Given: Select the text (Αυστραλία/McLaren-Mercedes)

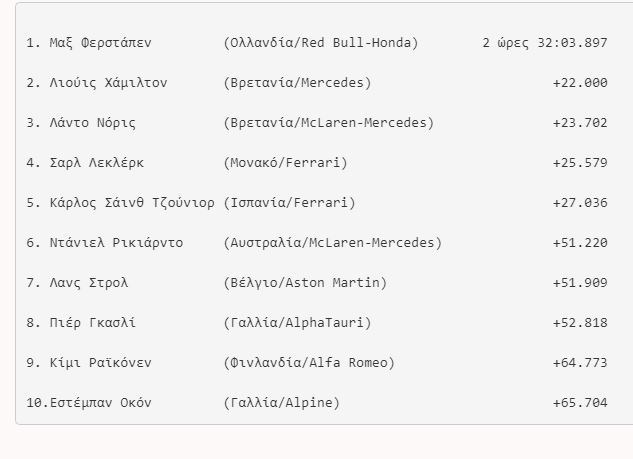Looking at the screenshot, I should click(332, 243).
